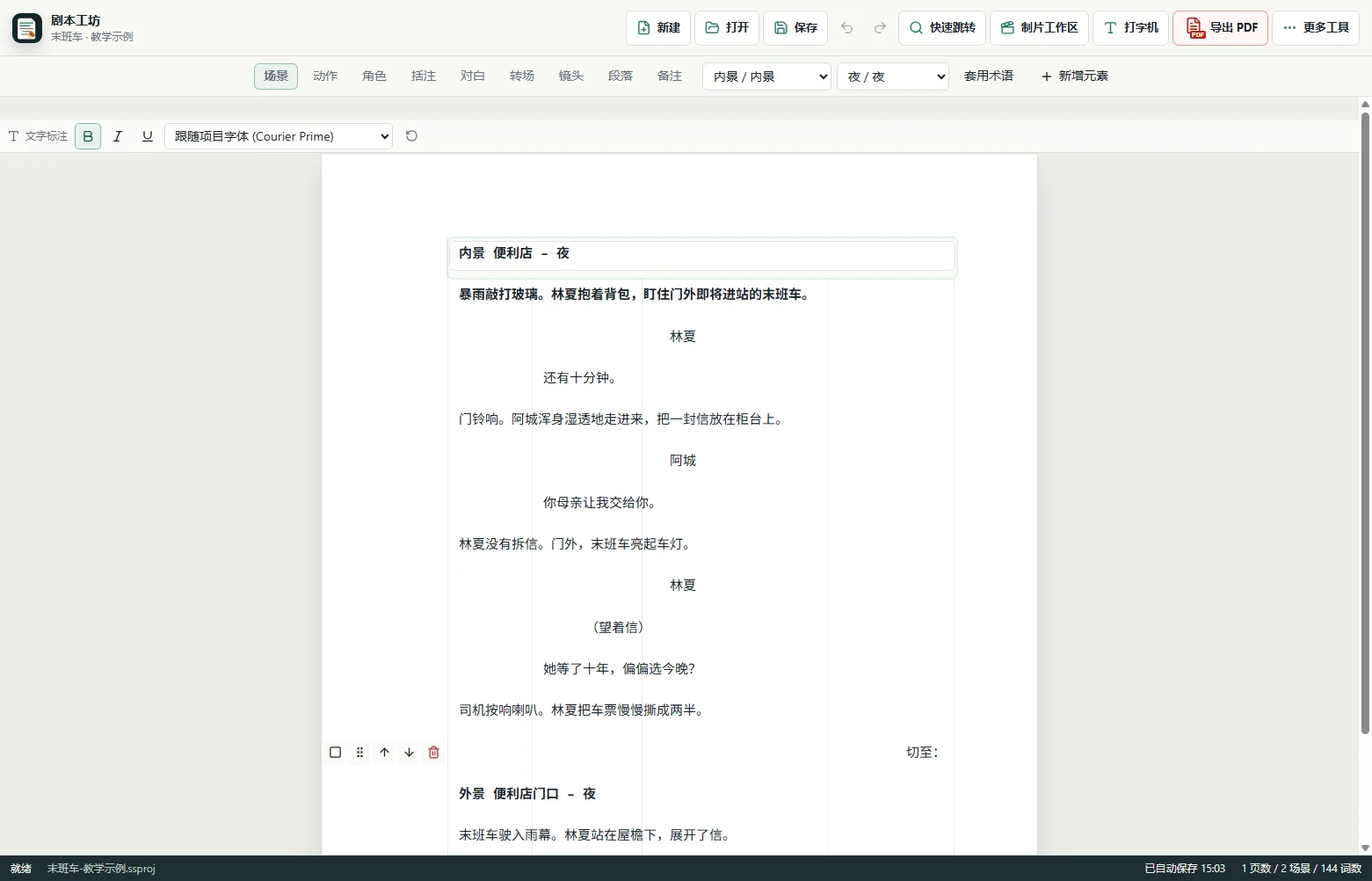Select the 括注 element tab
Image resolution: width=1372 pixels, height=881 pixels.
[x=424, y=76]
